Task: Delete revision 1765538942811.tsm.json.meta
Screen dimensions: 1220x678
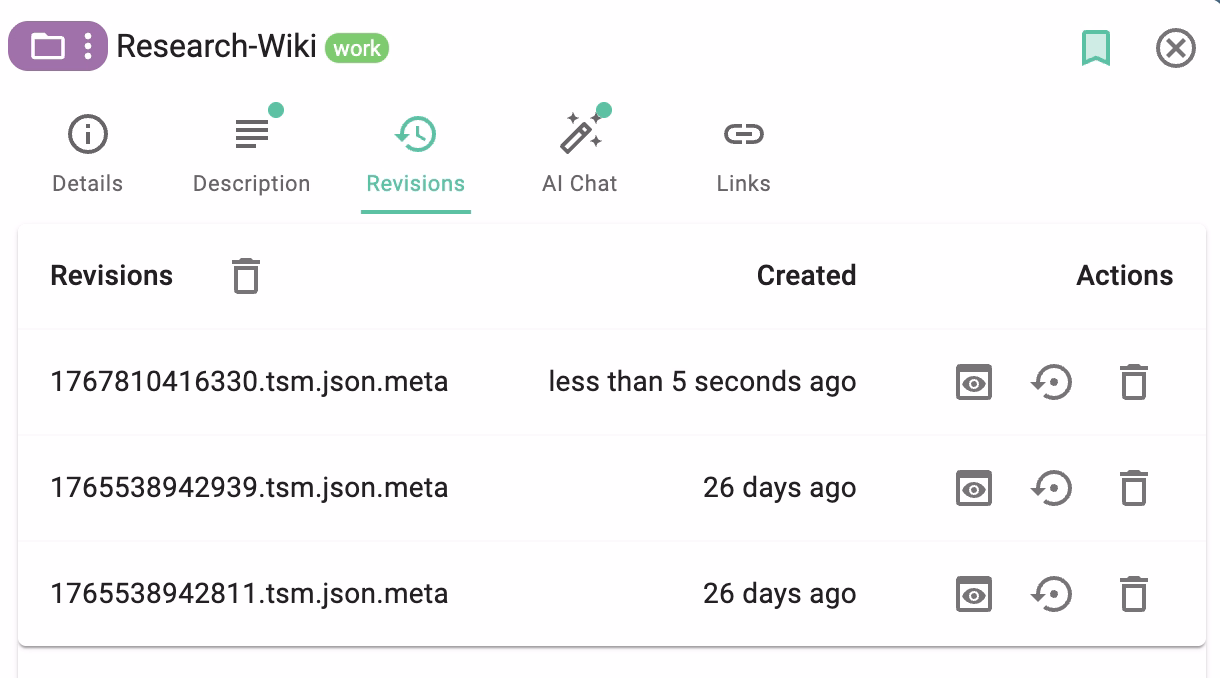Action: click(1133, 594)
